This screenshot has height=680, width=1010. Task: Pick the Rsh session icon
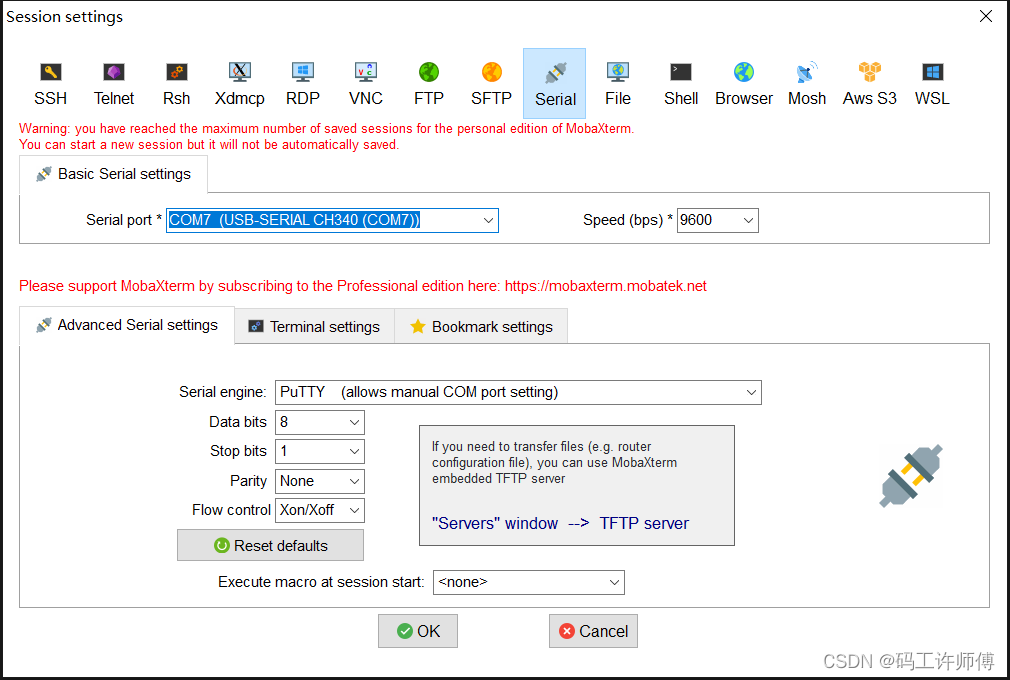pos(176,84)
